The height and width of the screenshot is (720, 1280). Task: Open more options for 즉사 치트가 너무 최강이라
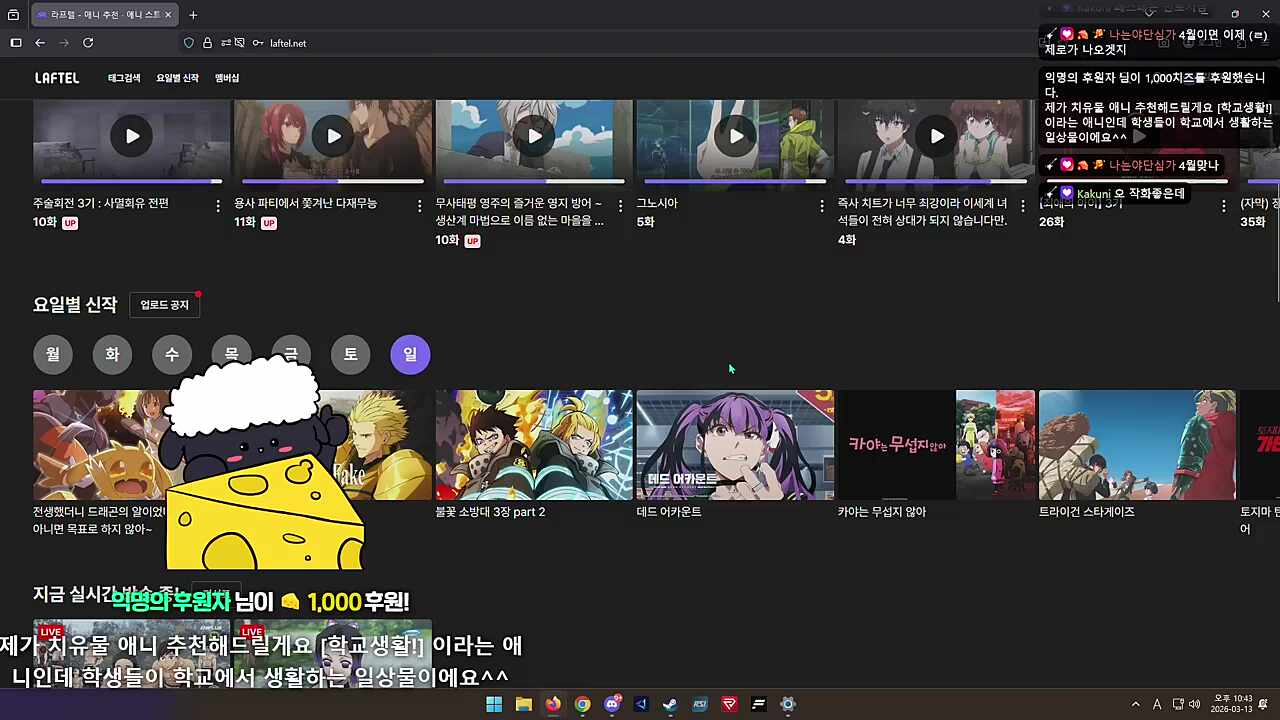point(1022,204)
